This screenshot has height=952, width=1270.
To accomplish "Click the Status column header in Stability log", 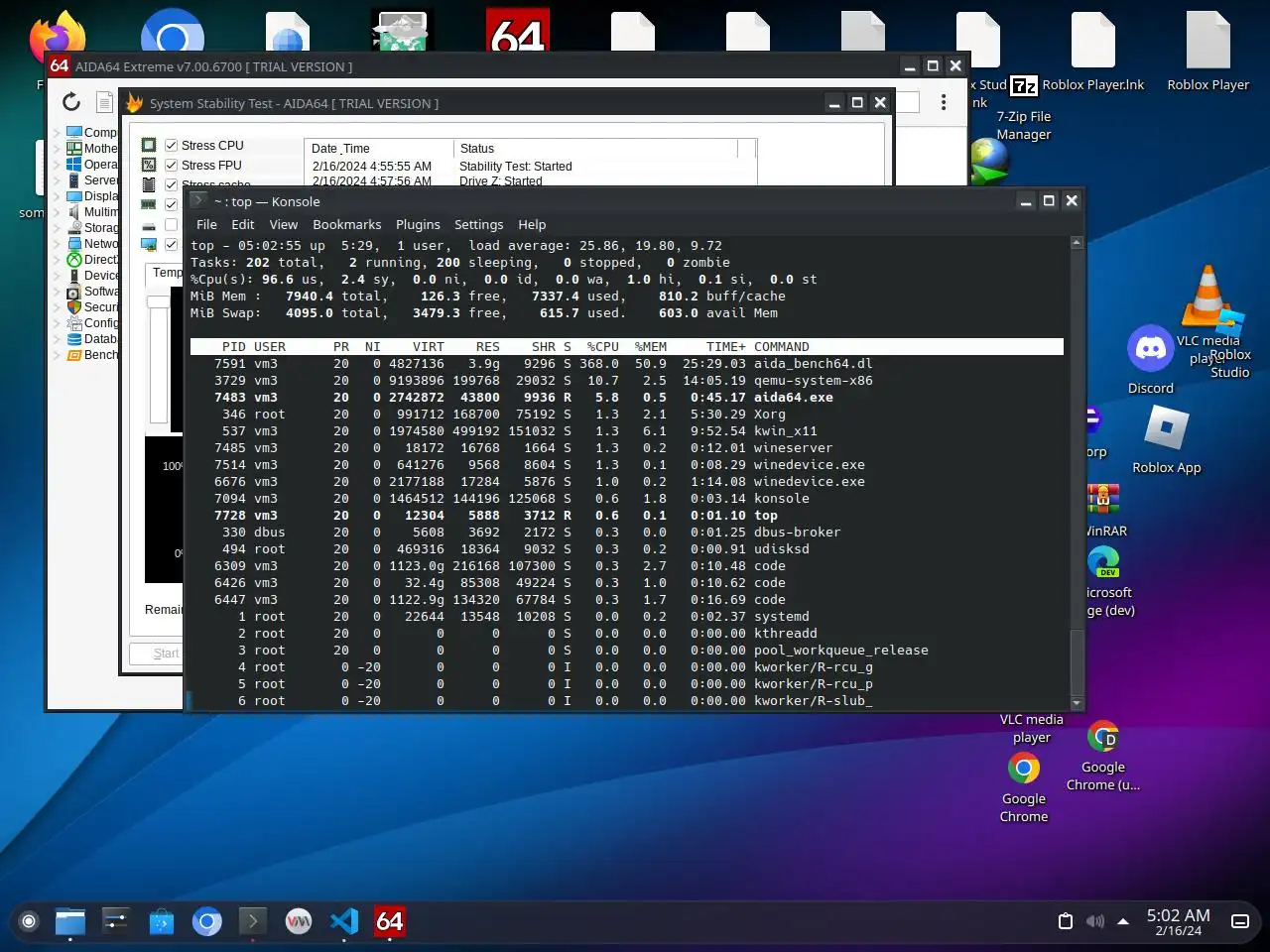I will [595, 148].
